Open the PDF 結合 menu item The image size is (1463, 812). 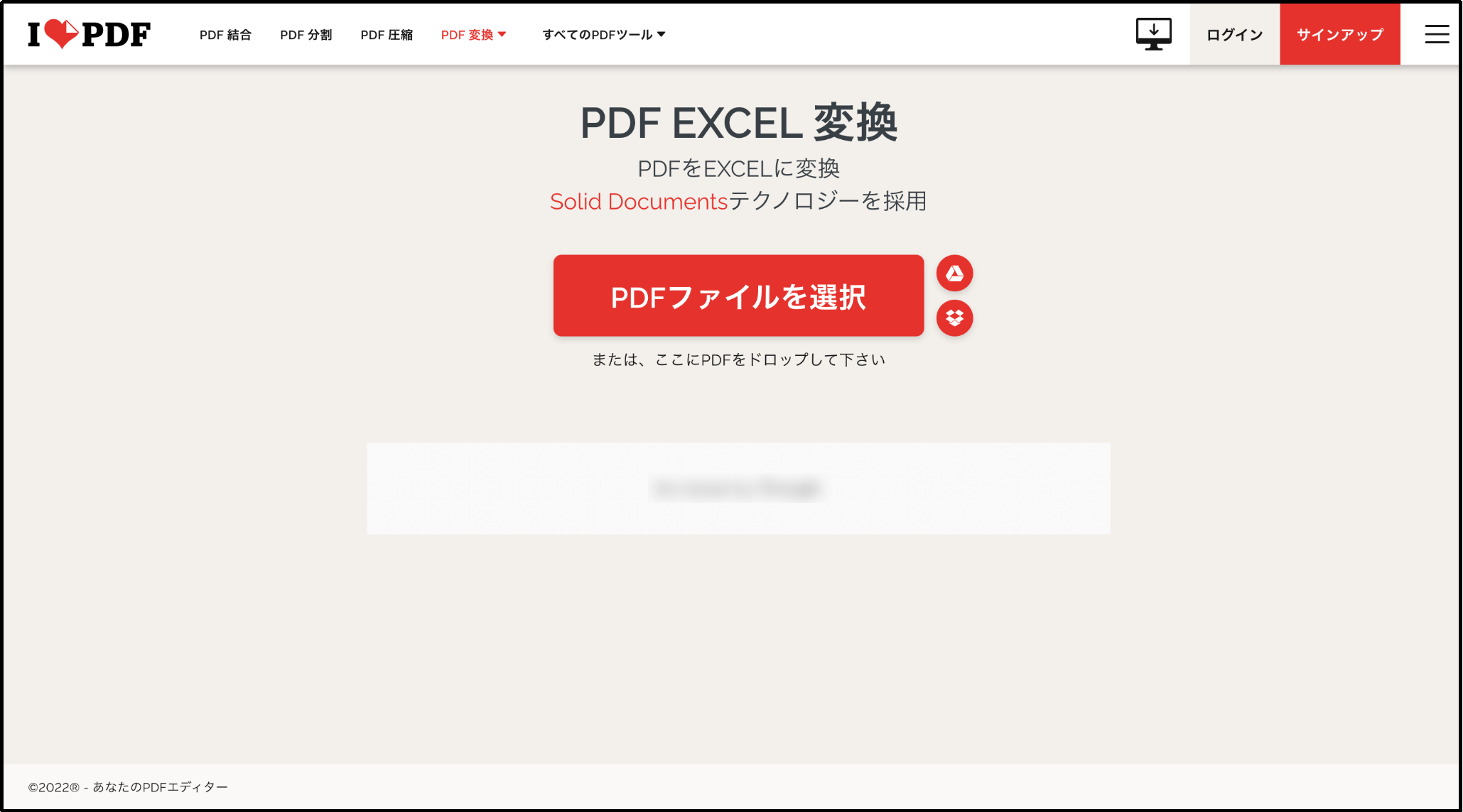(225, 35)
